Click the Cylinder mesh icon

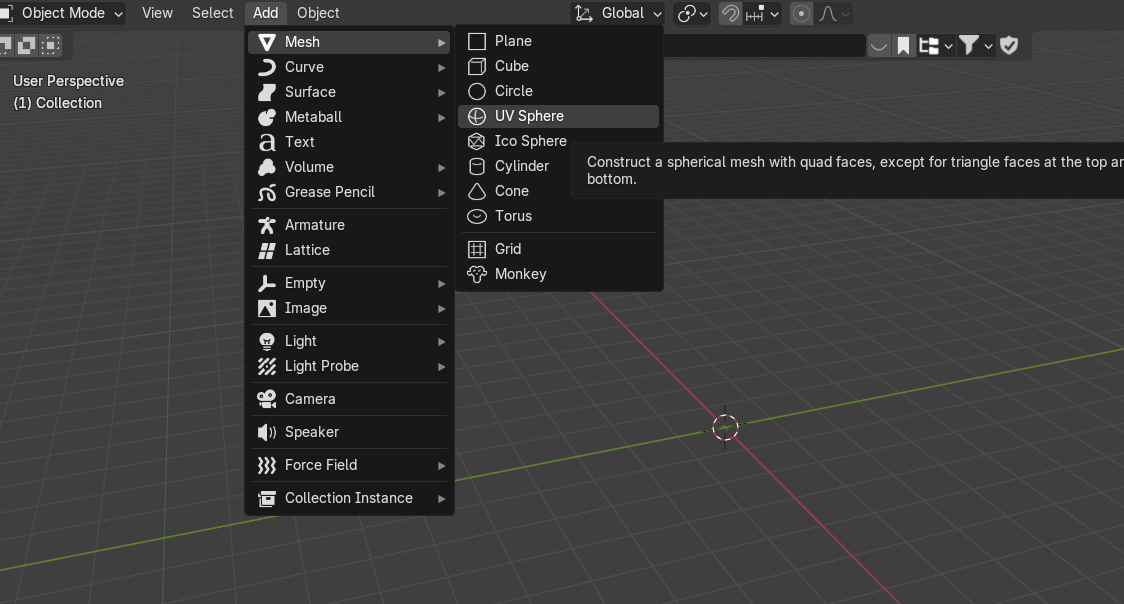point(477,166)
